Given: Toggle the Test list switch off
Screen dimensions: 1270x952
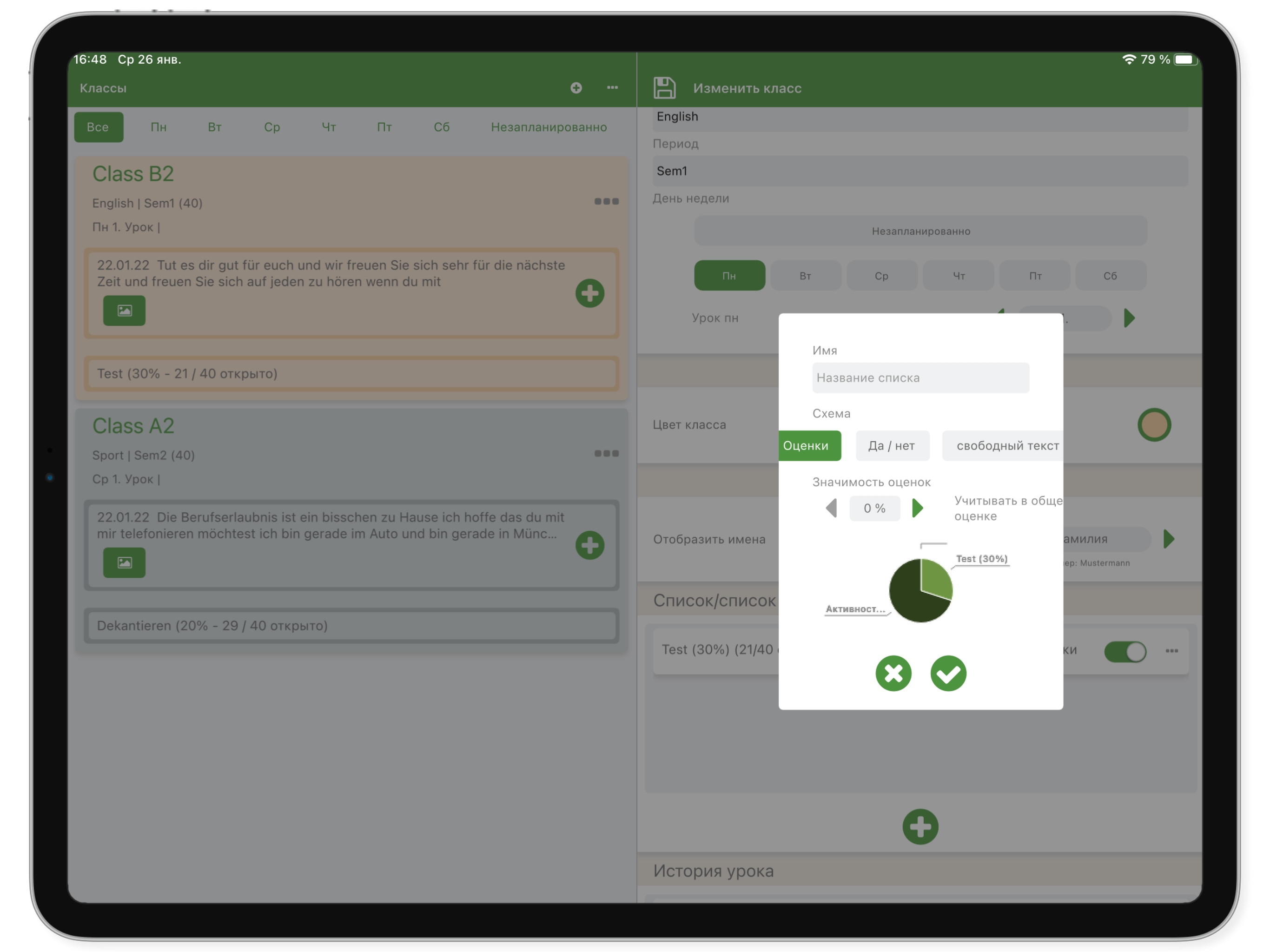Looking at the screenshot, I should 1125,651.
